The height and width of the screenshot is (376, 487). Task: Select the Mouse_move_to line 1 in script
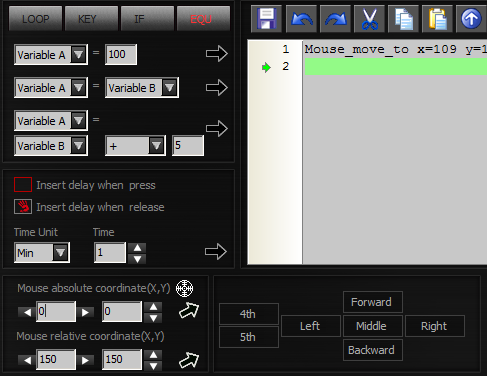(x=395, y=49)
